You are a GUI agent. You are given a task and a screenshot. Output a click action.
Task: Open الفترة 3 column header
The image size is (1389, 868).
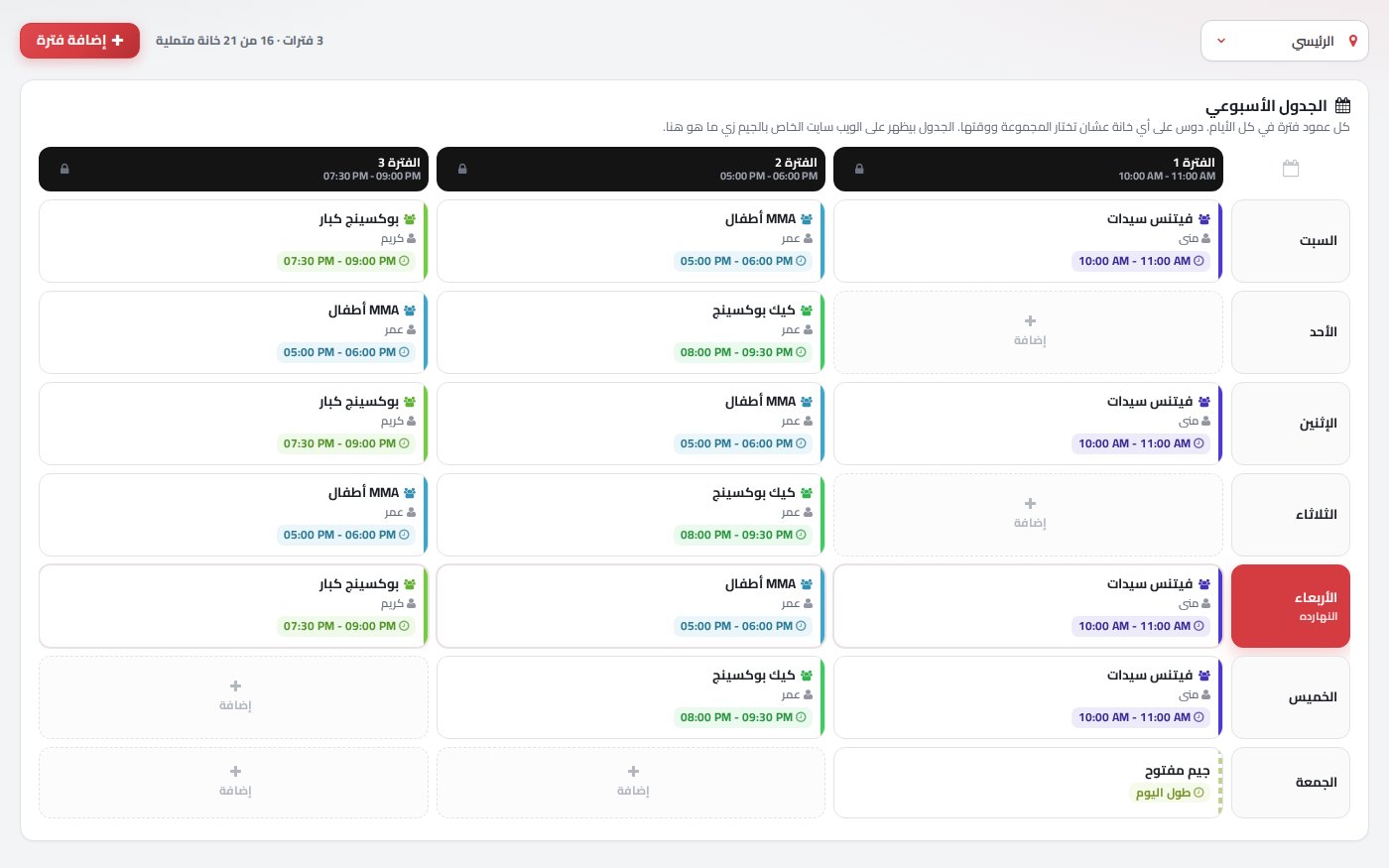click(233, 170)
